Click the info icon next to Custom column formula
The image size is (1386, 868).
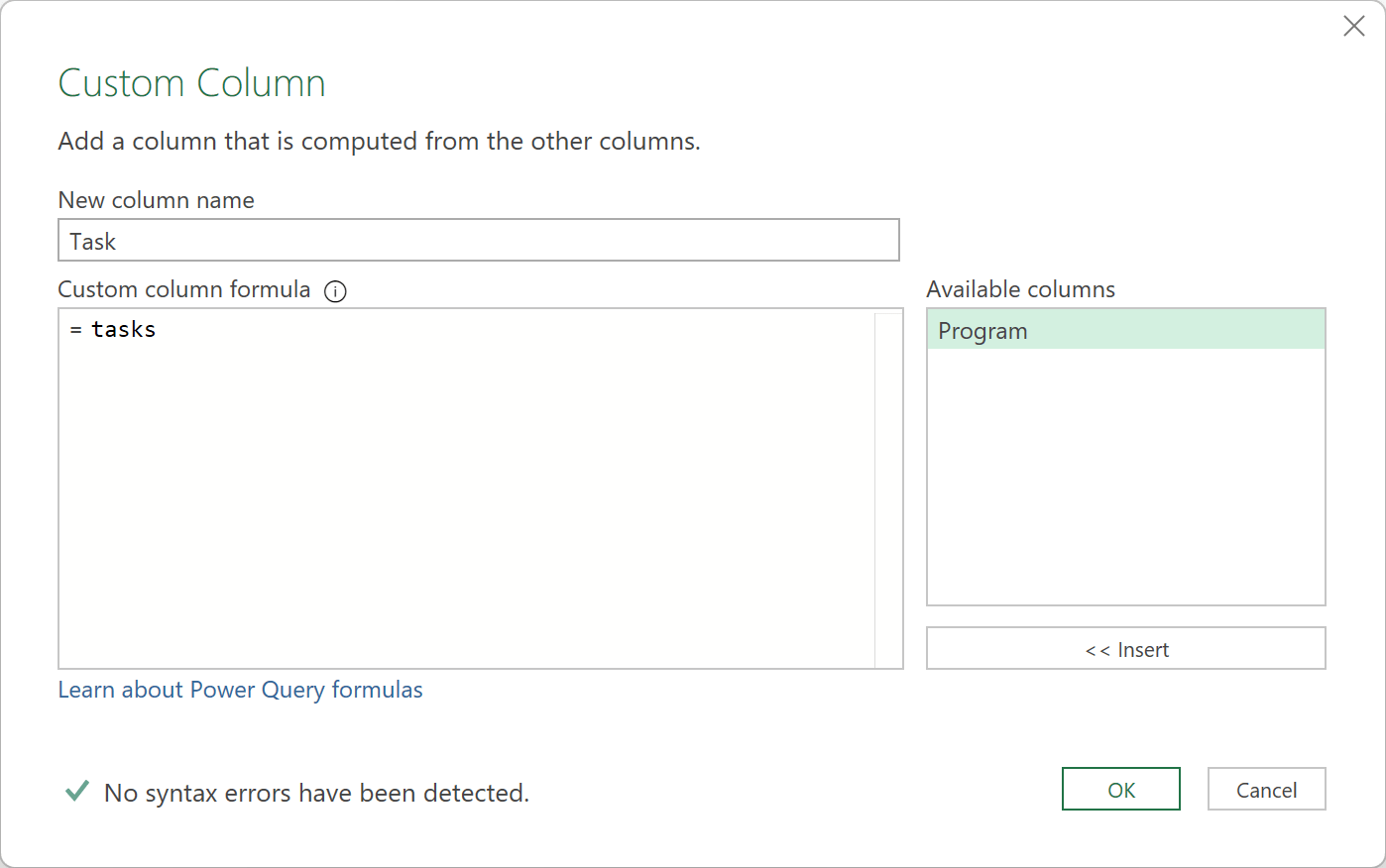pyautogui.click(x=335, y=290)
